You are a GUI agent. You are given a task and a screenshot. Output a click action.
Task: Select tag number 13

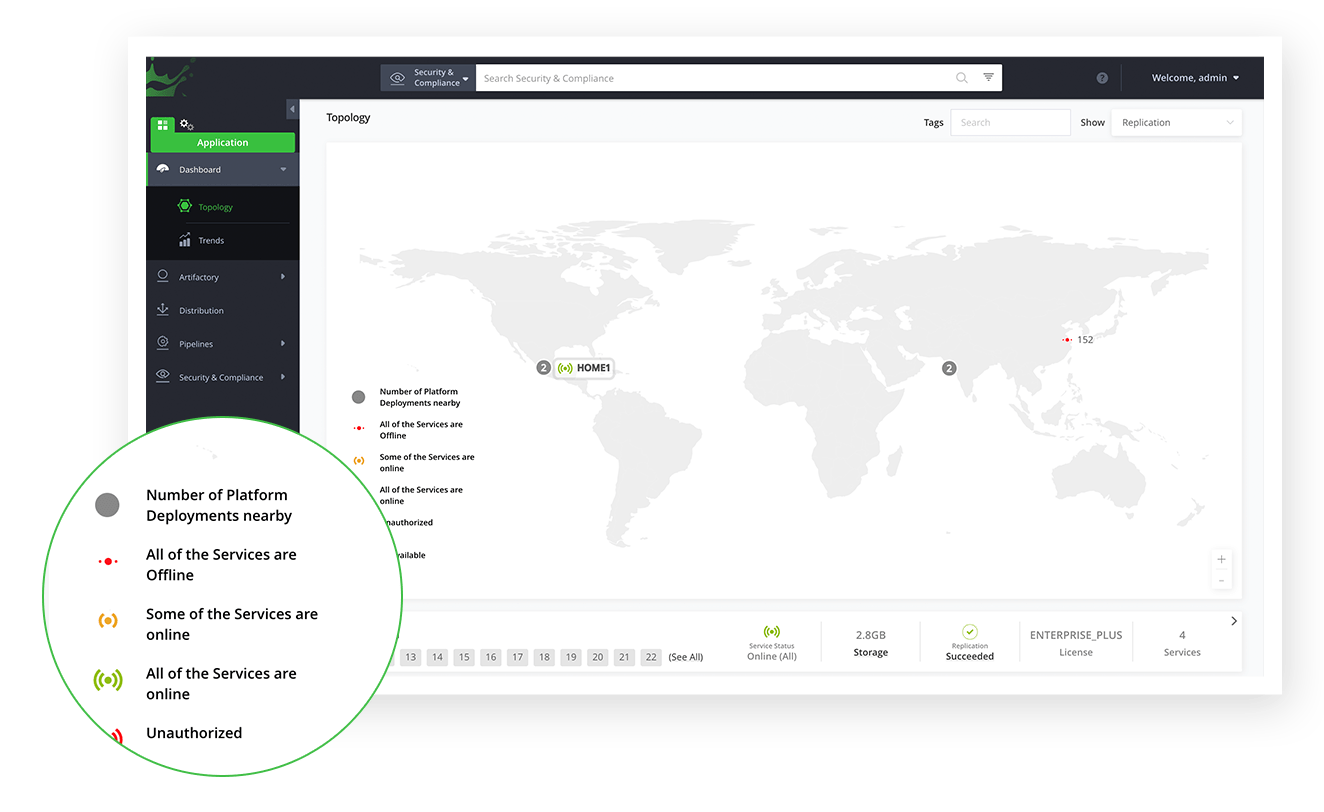410,657
